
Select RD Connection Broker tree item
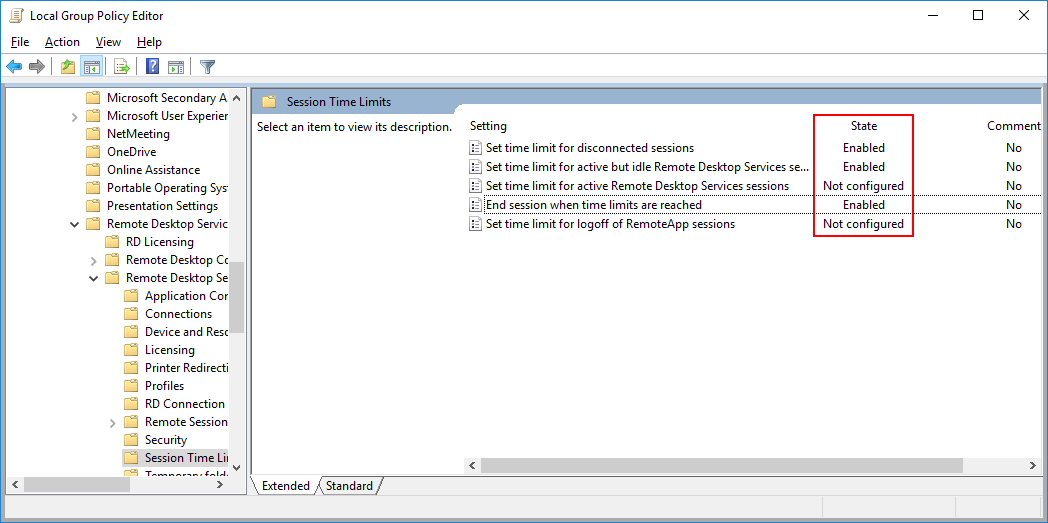184,403
